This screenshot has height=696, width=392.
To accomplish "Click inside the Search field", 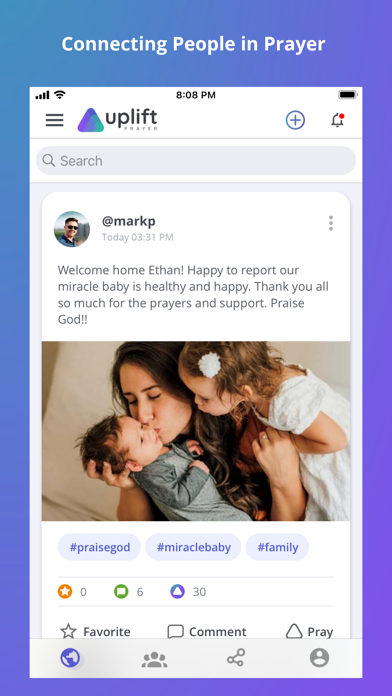I will tap(196, 161).
